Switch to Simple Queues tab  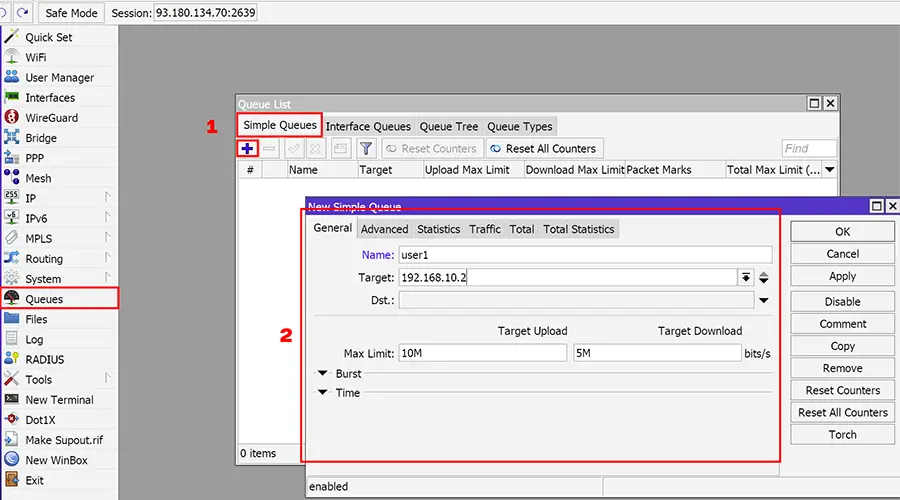point(280,125)
